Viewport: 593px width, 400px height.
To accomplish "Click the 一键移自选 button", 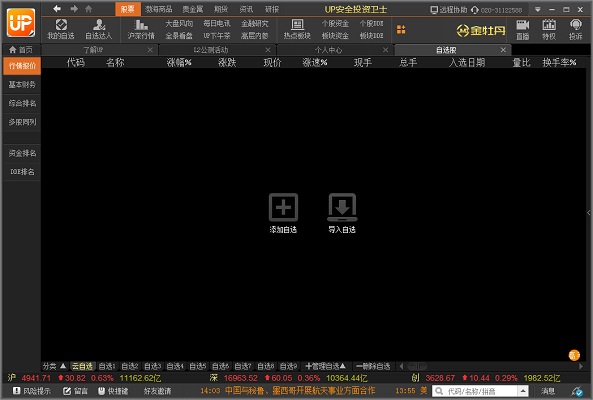I will [x=373, y=366].
